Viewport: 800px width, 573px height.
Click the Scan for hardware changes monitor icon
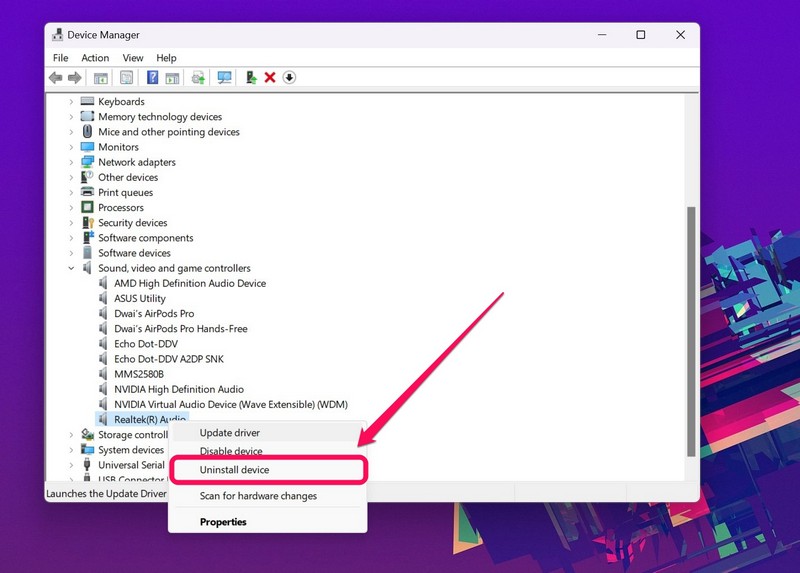coord(224,78)
